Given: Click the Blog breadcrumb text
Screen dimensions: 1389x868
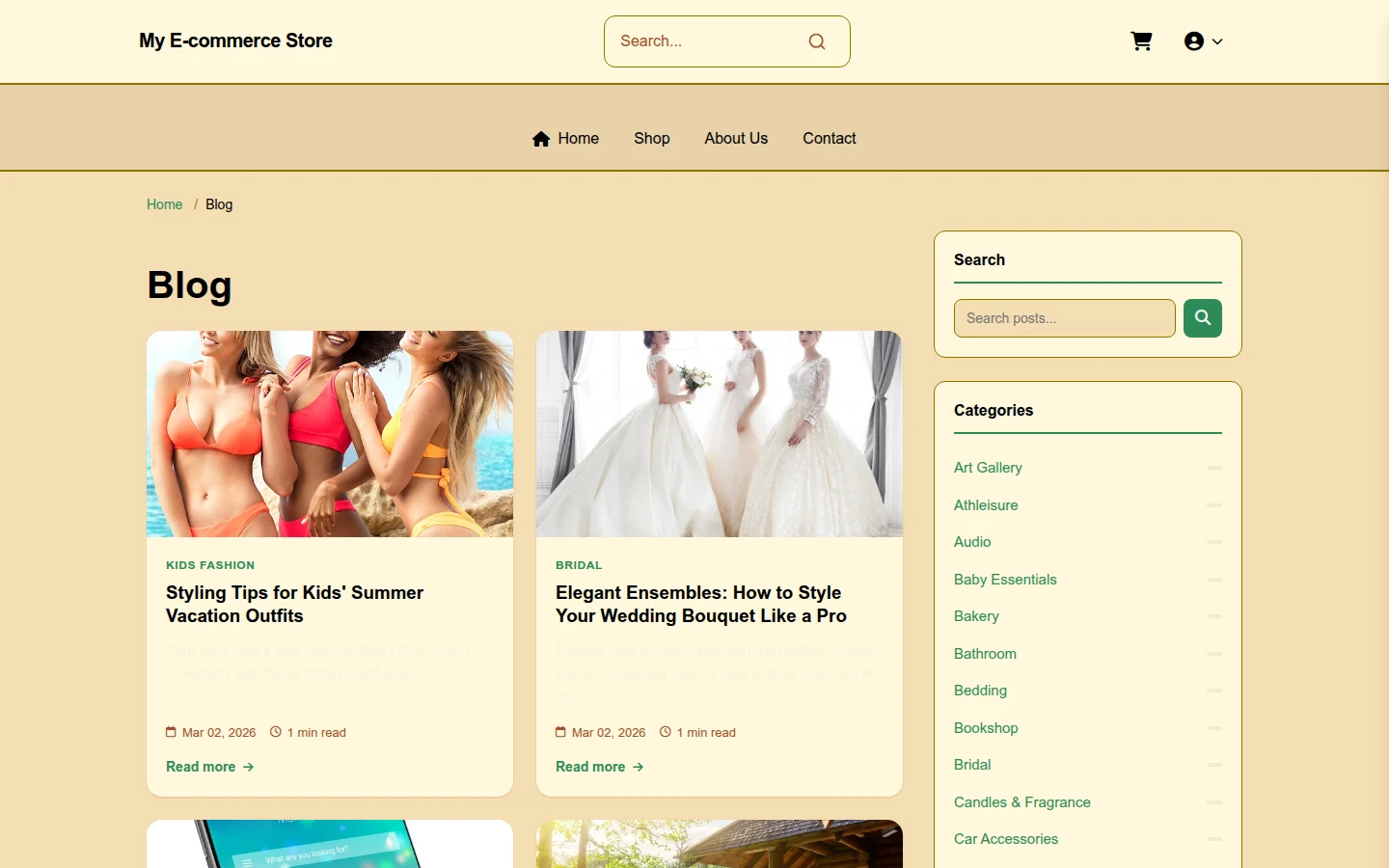Looking at the screenshot, I should pos(219,204).
